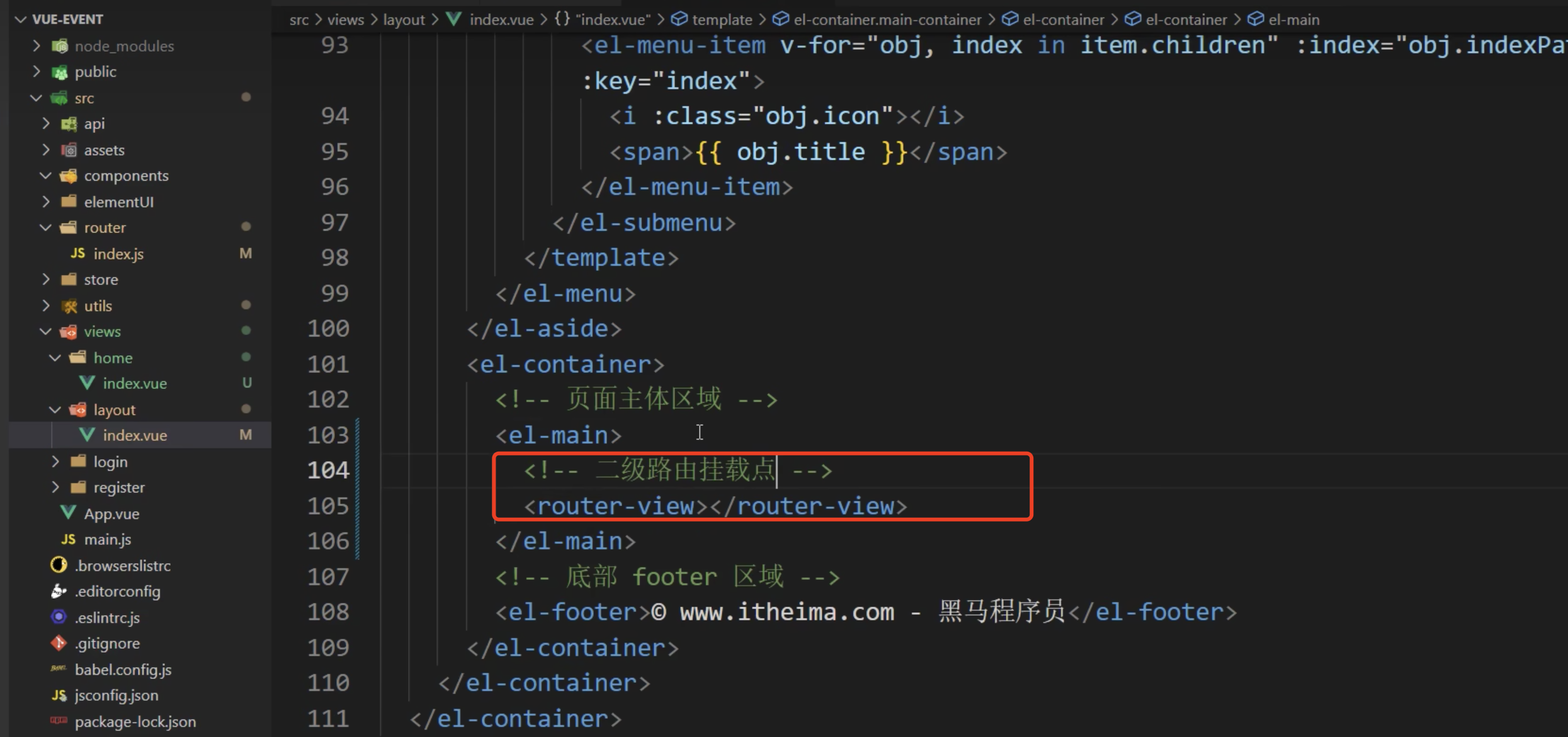
Task: Expand the elementUI folder chevron
Action: pyautogui.click(x=46, y=202)
